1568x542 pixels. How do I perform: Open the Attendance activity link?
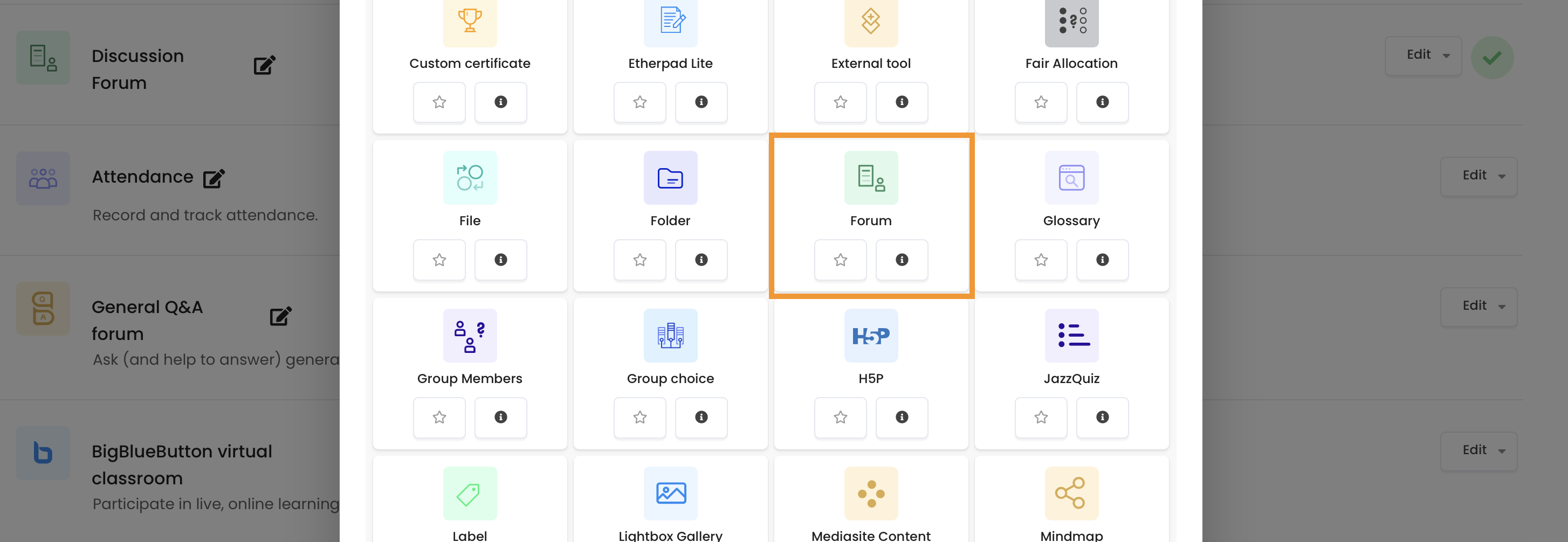(x=142, y=177)
